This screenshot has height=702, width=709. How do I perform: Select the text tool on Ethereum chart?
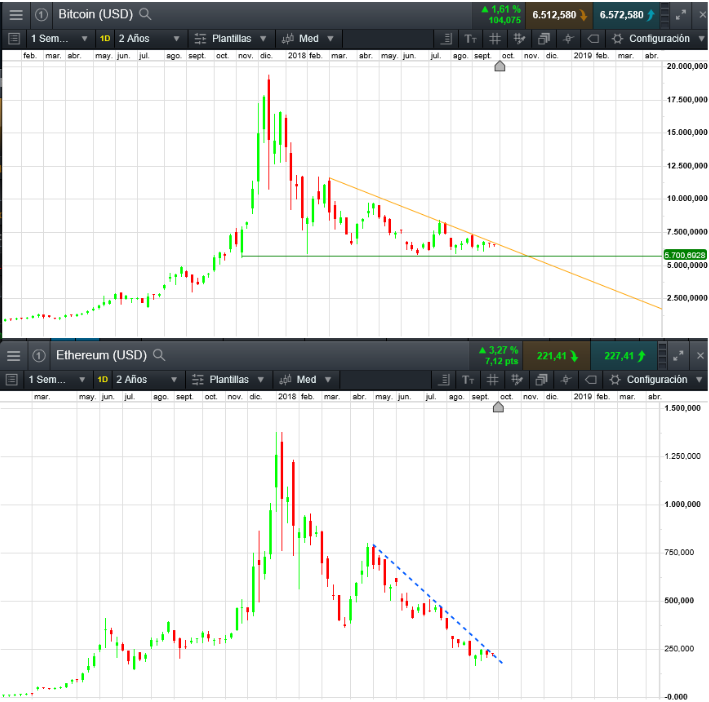click(x=468, y=380)
